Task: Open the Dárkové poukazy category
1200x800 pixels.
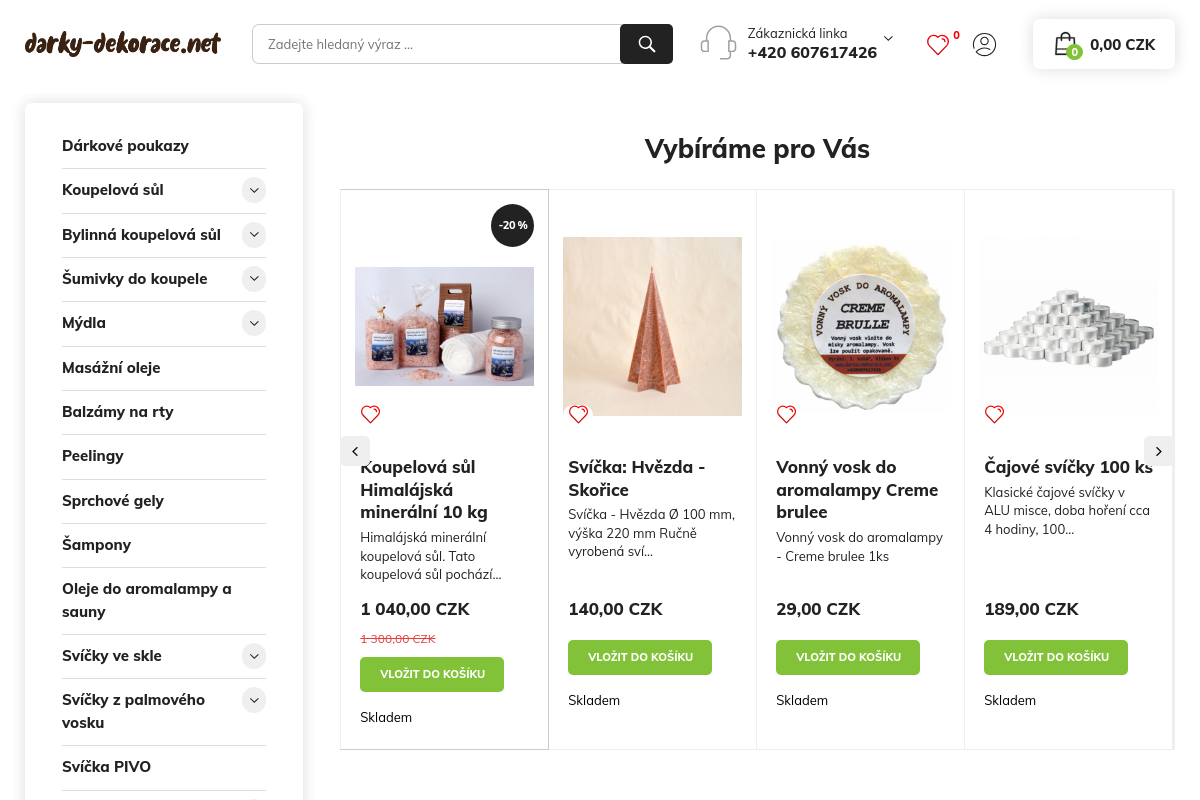Action: pos(125,146)
